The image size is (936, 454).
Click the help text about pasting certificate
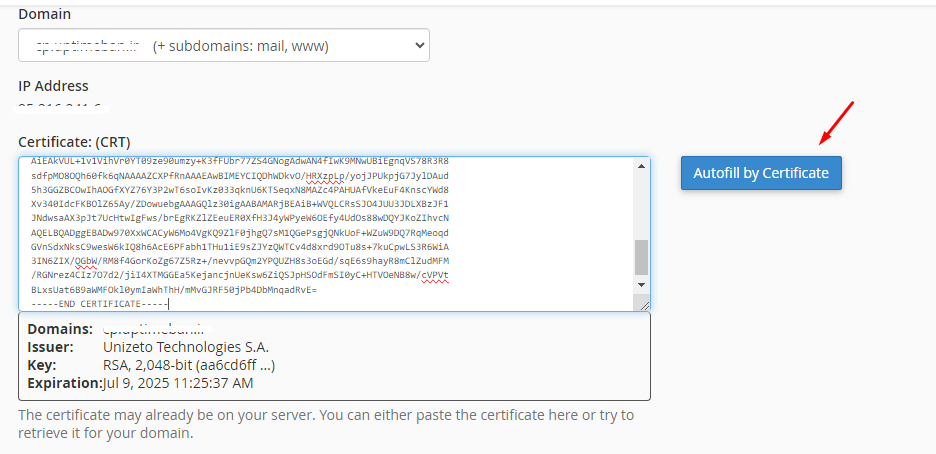pyautogui.click(x=325, y=423)
